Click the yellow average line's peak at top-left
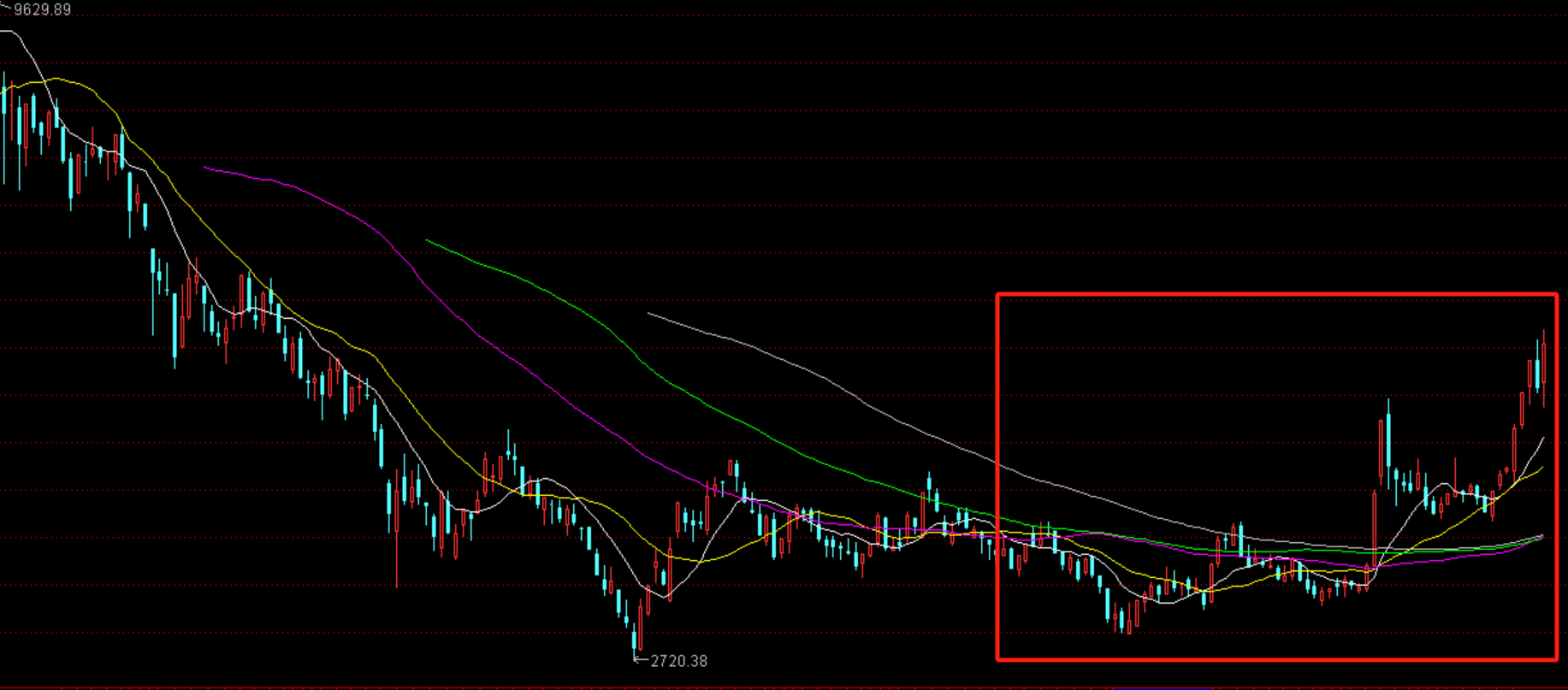 click(x=56, y=79)
